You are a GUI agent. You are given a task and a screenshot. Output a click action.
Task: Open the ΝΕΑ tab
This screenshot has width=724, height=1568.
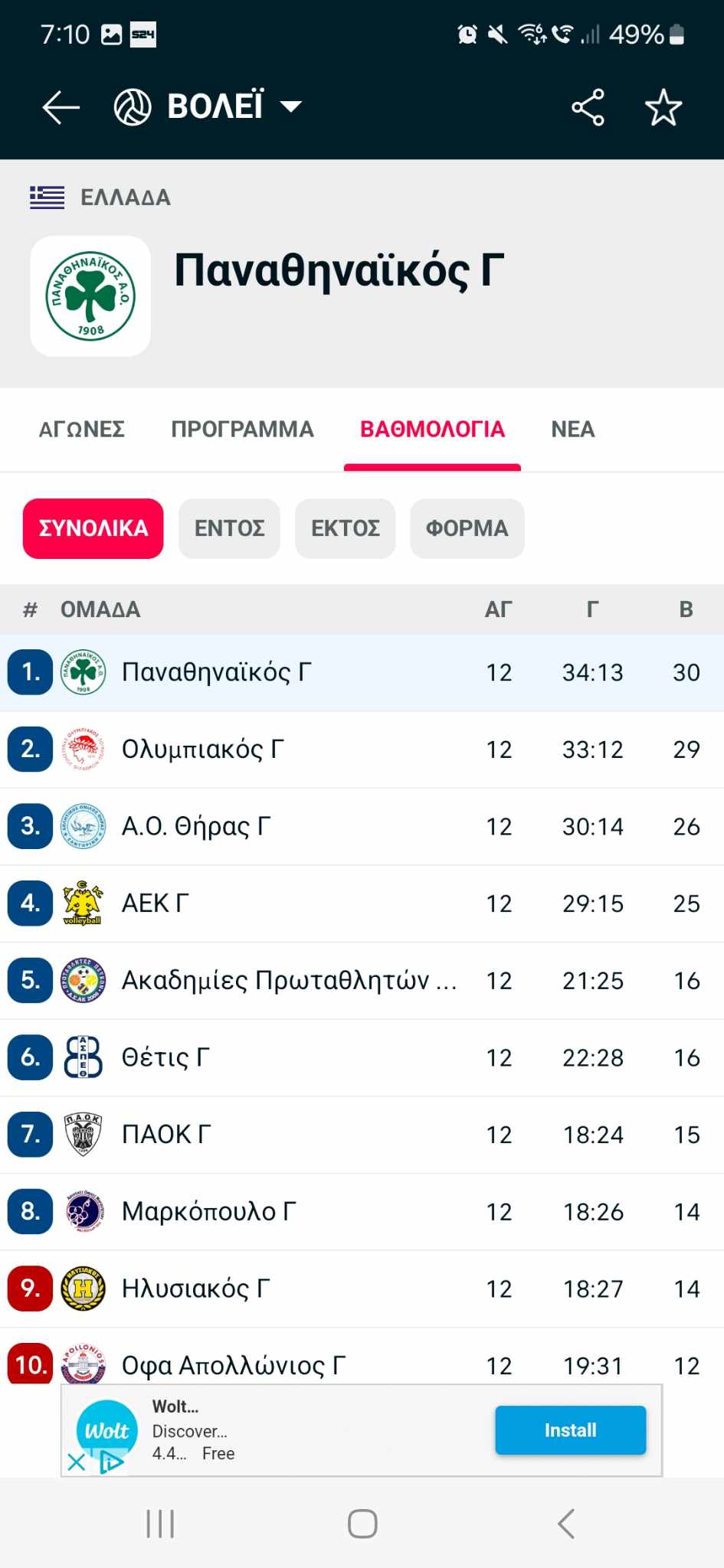pyautogui.click(x=572, y=430)
